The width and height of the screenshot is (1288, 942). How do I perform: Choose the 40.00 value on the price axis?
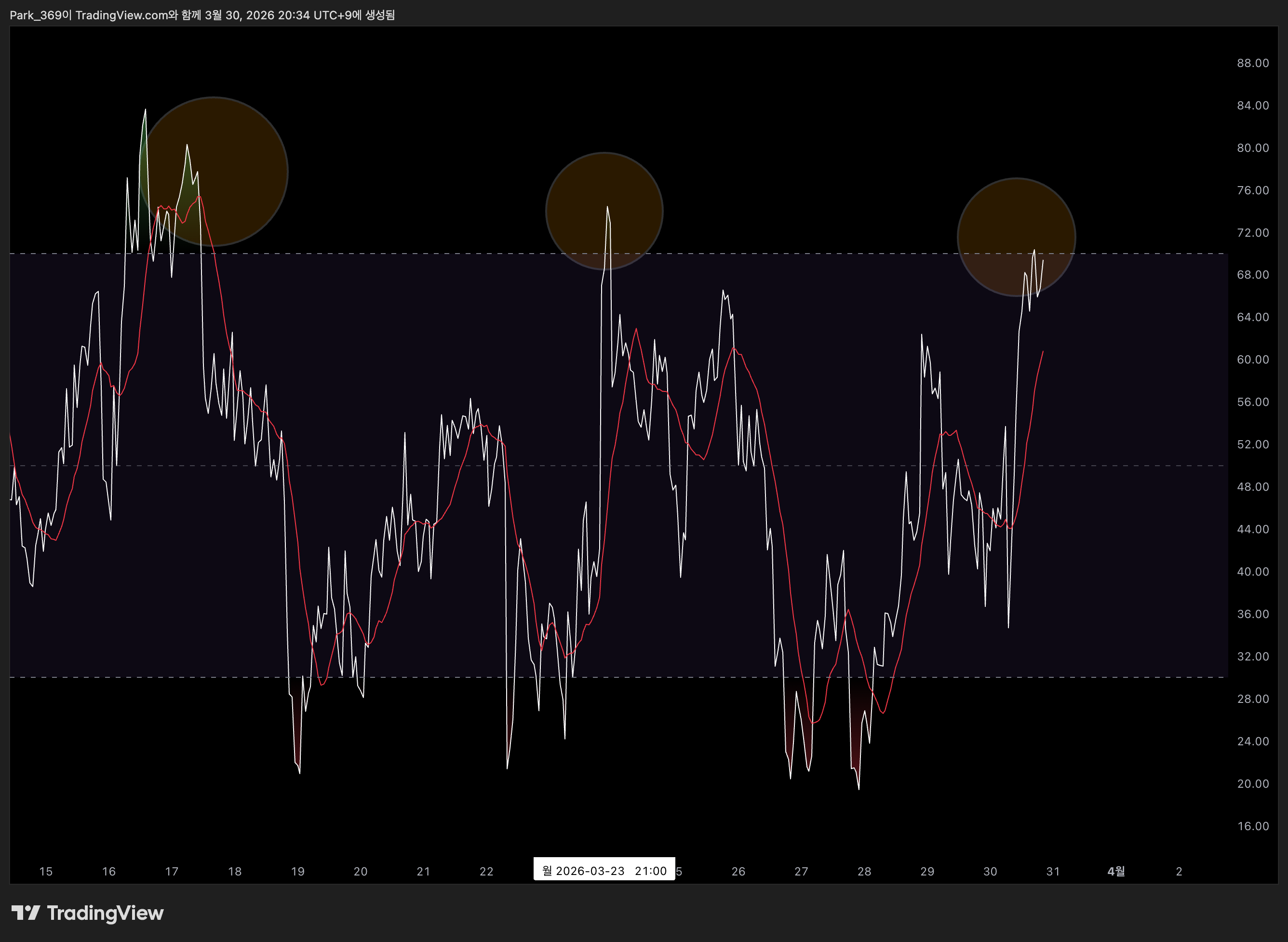point(1253,571)
